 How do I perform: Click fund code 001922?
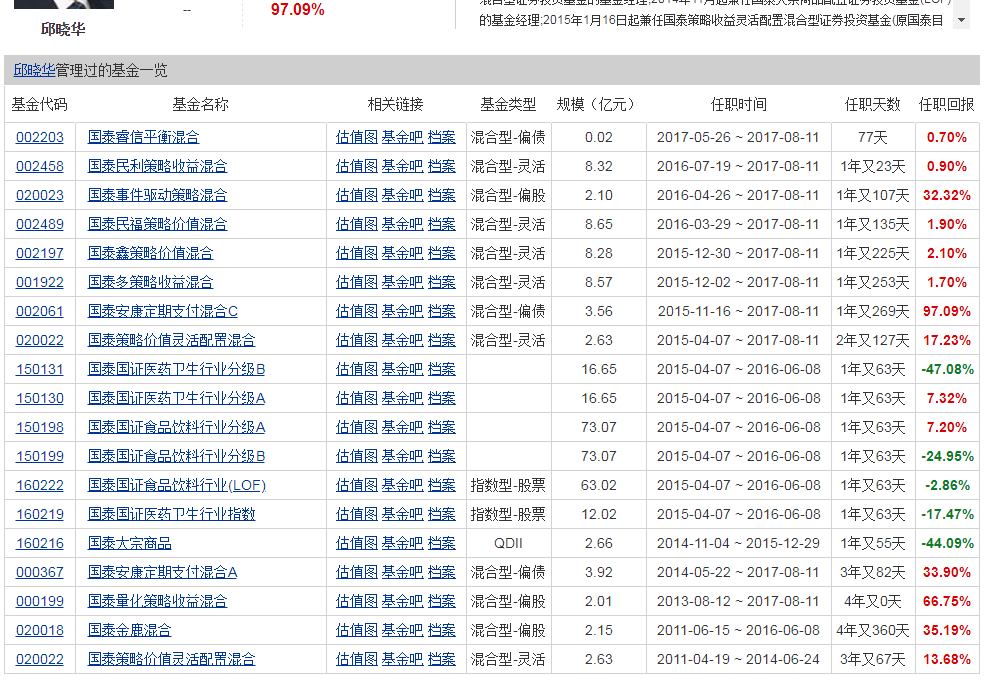tap(40, 282)
